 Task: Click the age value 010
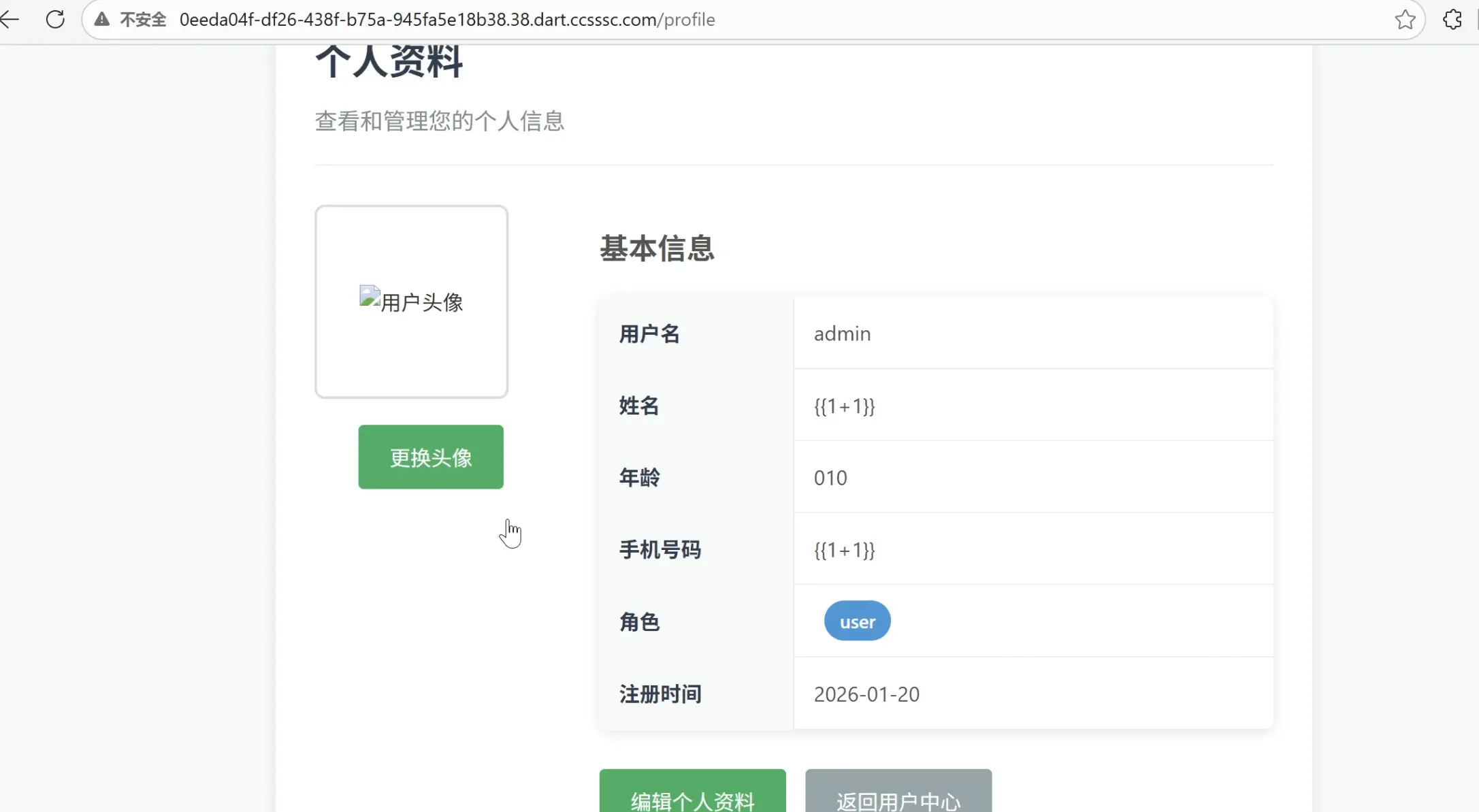(830, 478)
